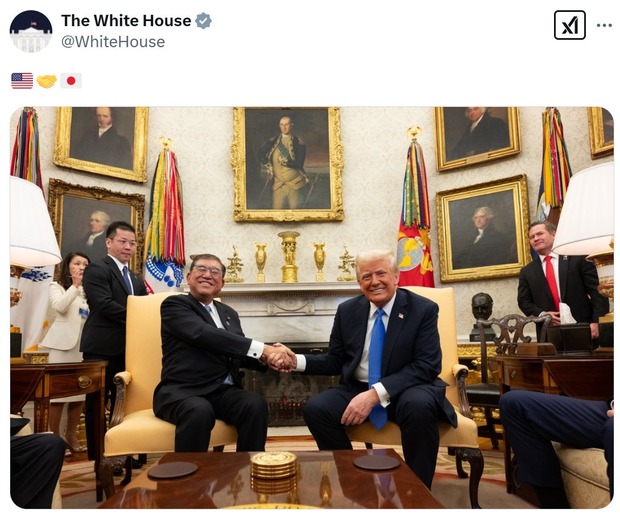Open The White House profile avatar
Image resolution: width=620 pixels, height=518 pixels.
31,31
